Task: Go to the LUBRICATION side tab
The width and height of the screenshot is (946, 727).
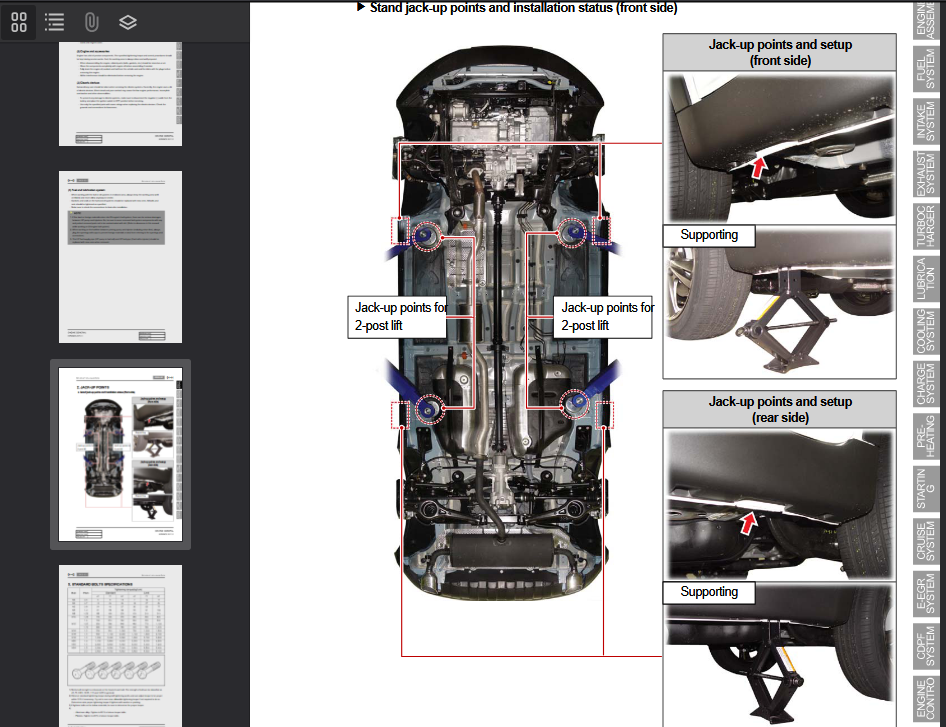Action: pyautogui.click(x=925, y=279)
